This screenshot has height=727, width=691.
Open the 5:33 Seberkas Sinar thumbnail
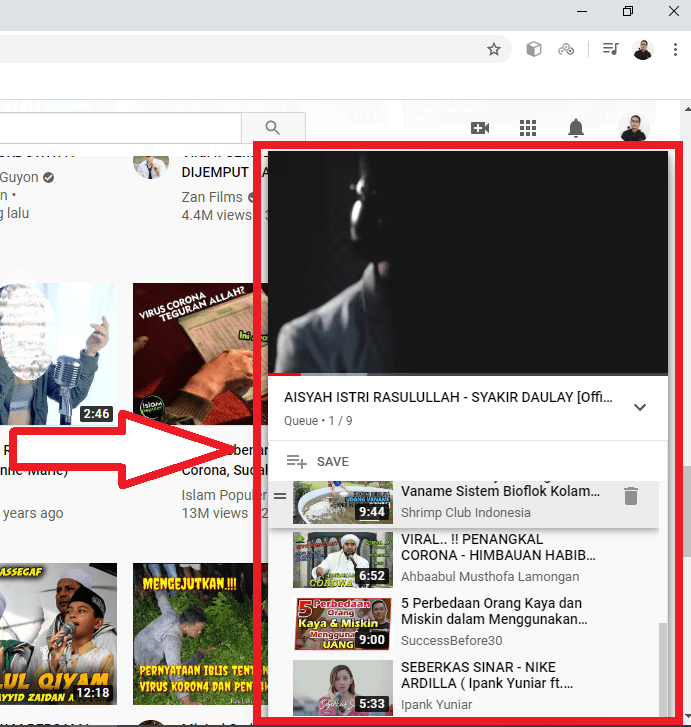343,688
